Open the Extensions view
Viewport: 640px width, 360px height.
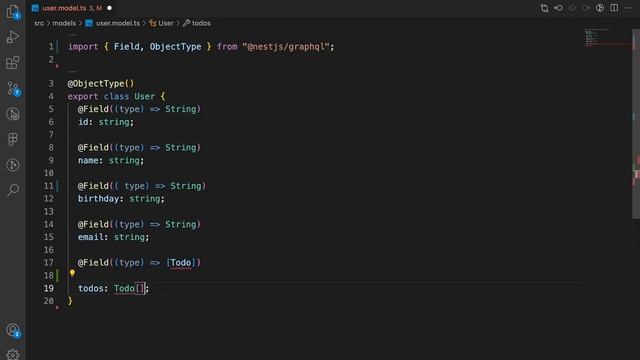point(13,63)
